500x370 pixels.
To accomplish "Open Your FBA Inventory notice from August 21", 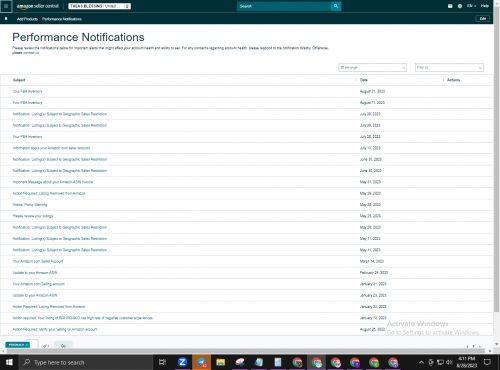I will [27, 91].
